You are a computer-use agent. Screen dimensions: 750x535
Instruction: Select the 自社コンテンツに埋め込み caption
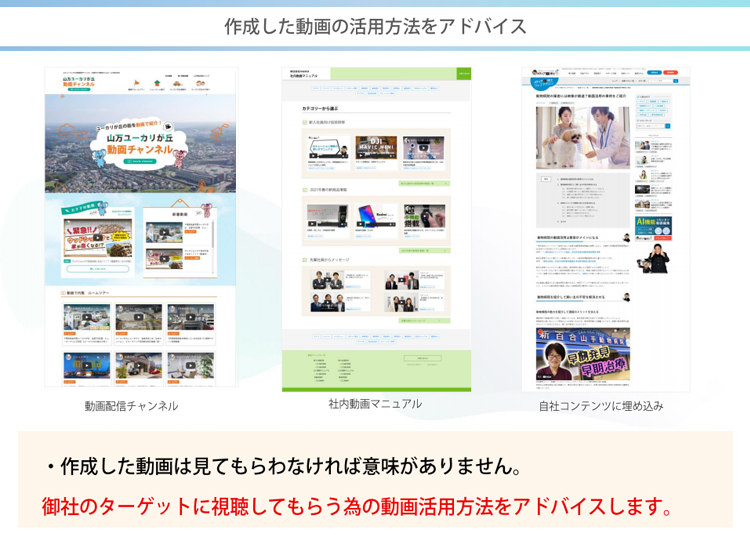click(x=601, y=406)
